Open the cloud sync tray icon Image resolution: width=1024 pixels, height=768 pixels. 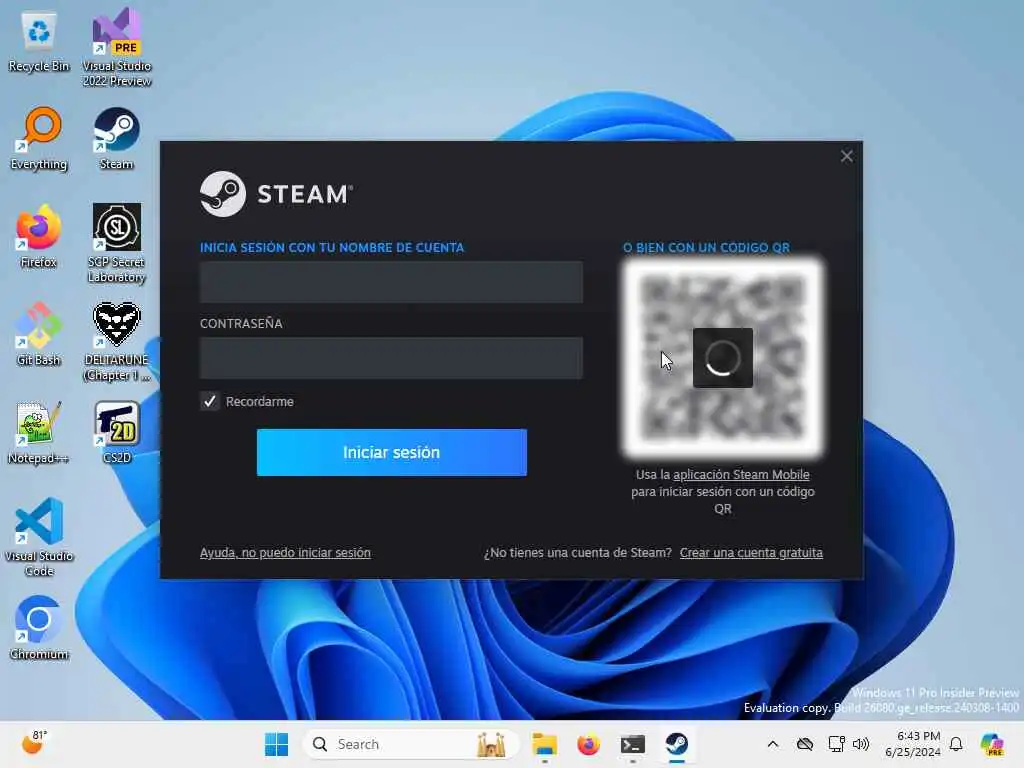(x=805, y=744)
